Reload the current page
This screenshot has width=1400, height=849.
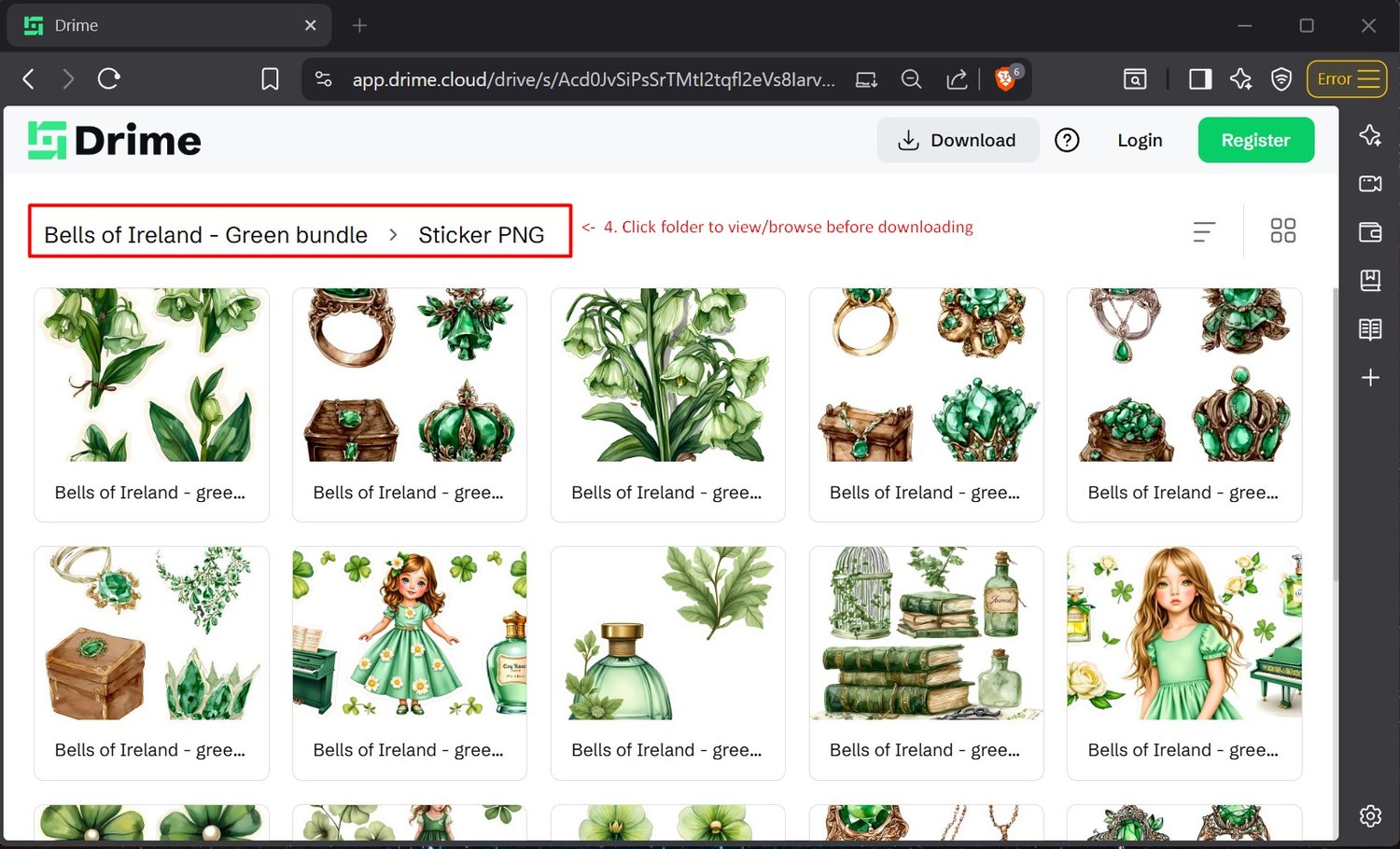(x=109, y=79)
